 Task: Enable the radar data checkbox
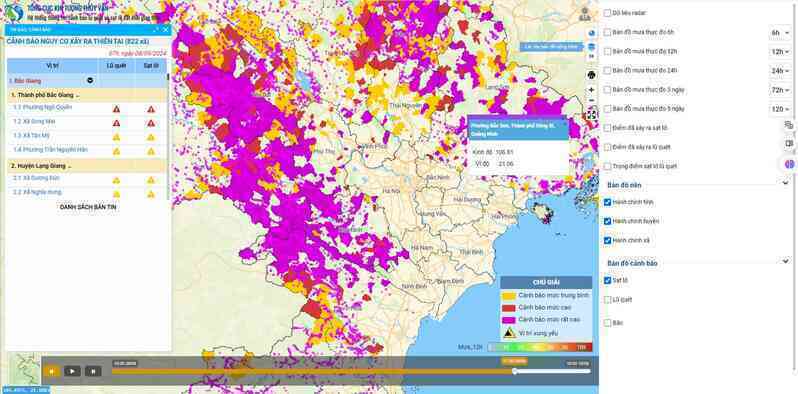click(607, 13)
